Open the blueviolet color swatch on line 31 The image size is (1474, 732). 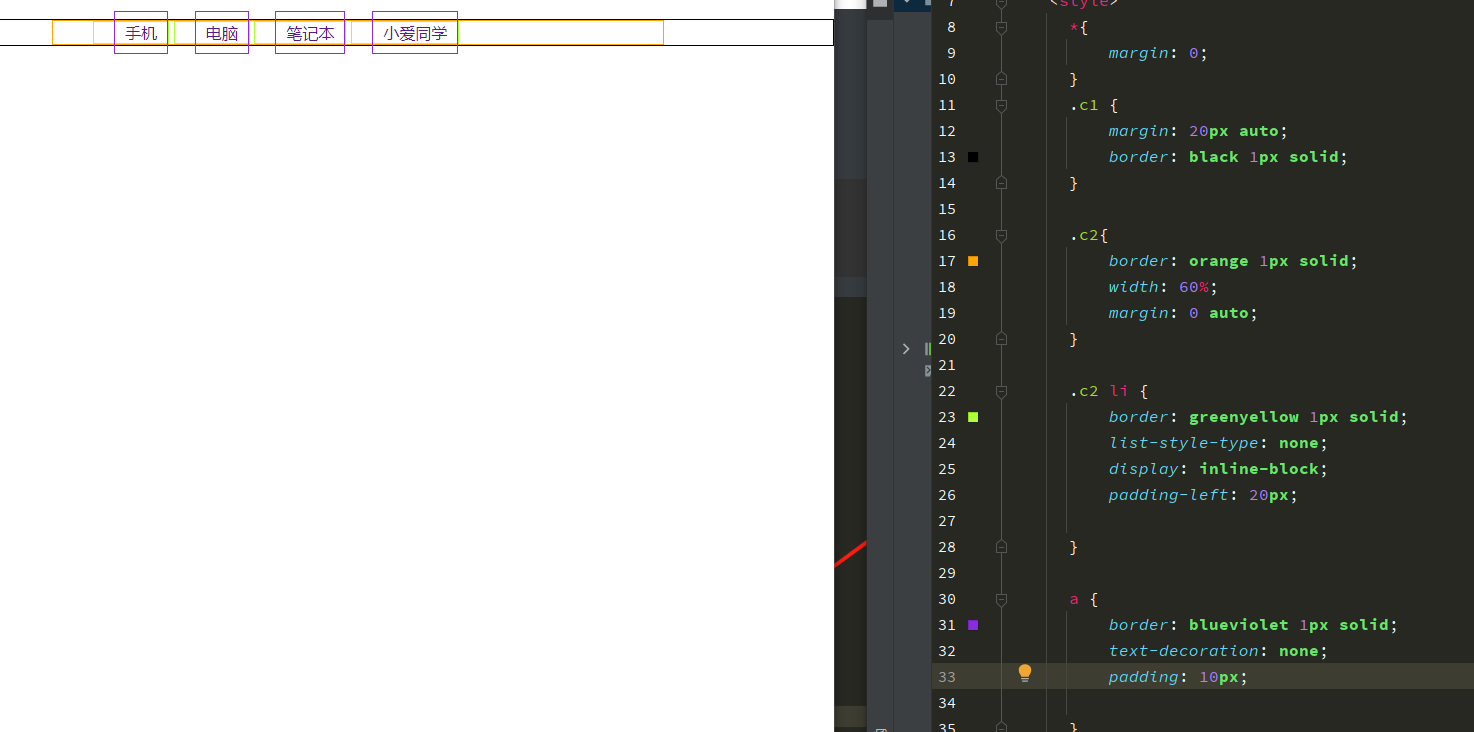973,625
